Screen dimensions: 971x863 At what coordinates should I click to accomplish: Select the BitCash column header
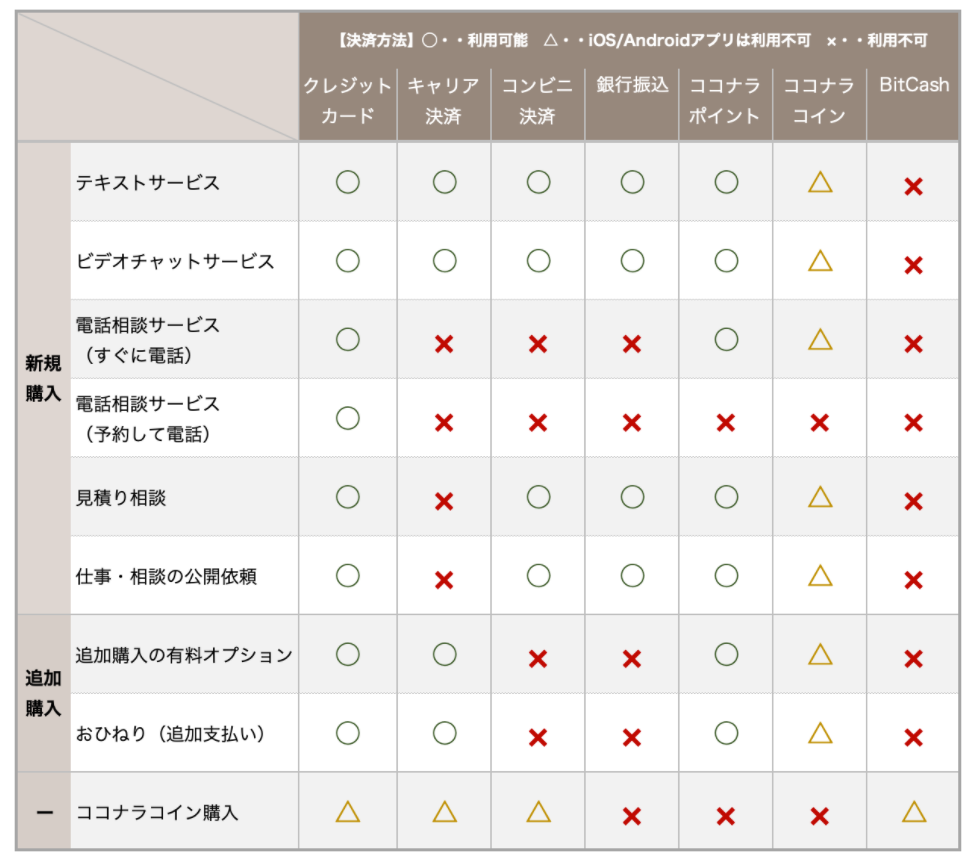coord(914,84)
